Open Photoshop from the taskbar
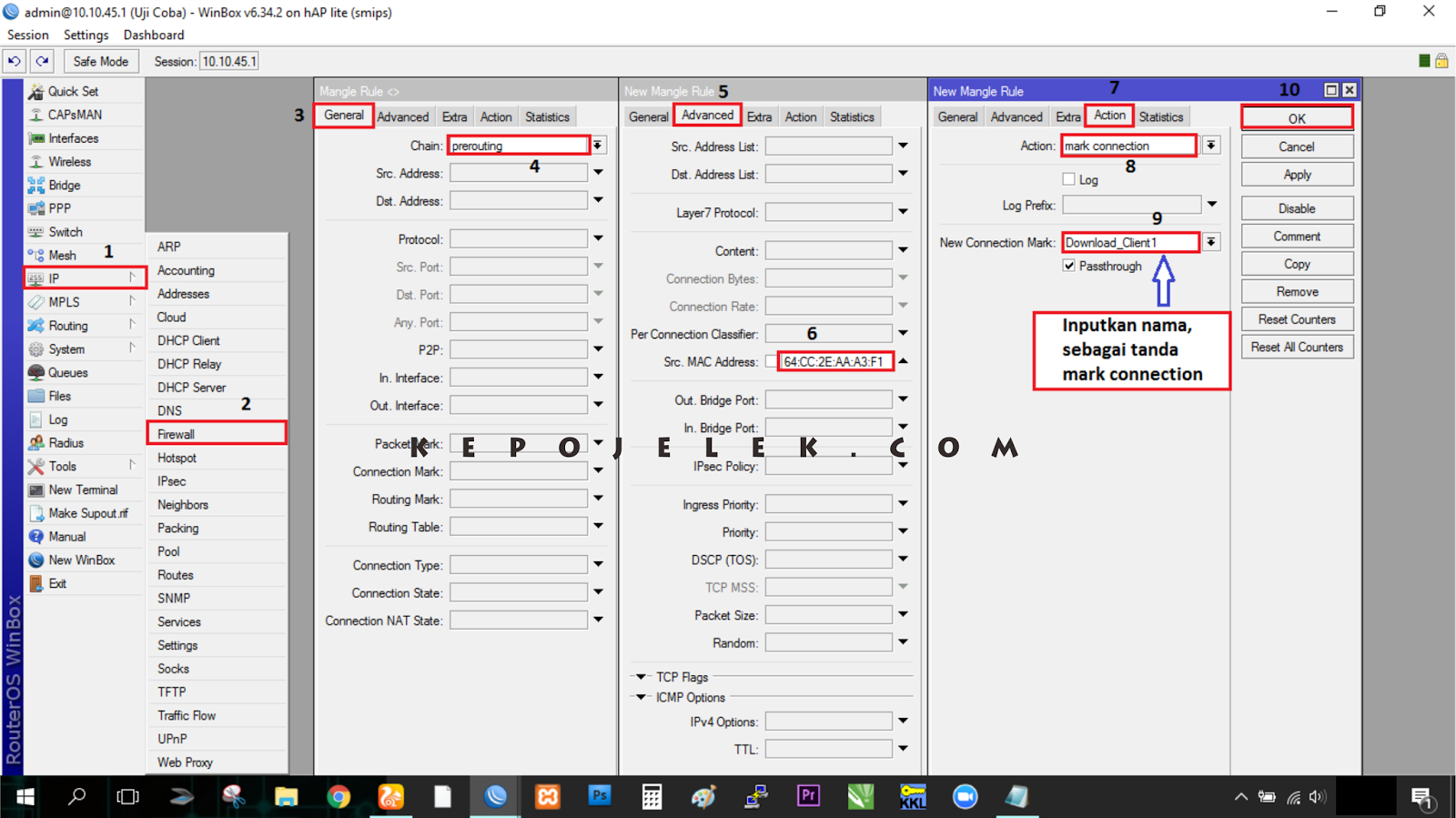 coord(600,797)
